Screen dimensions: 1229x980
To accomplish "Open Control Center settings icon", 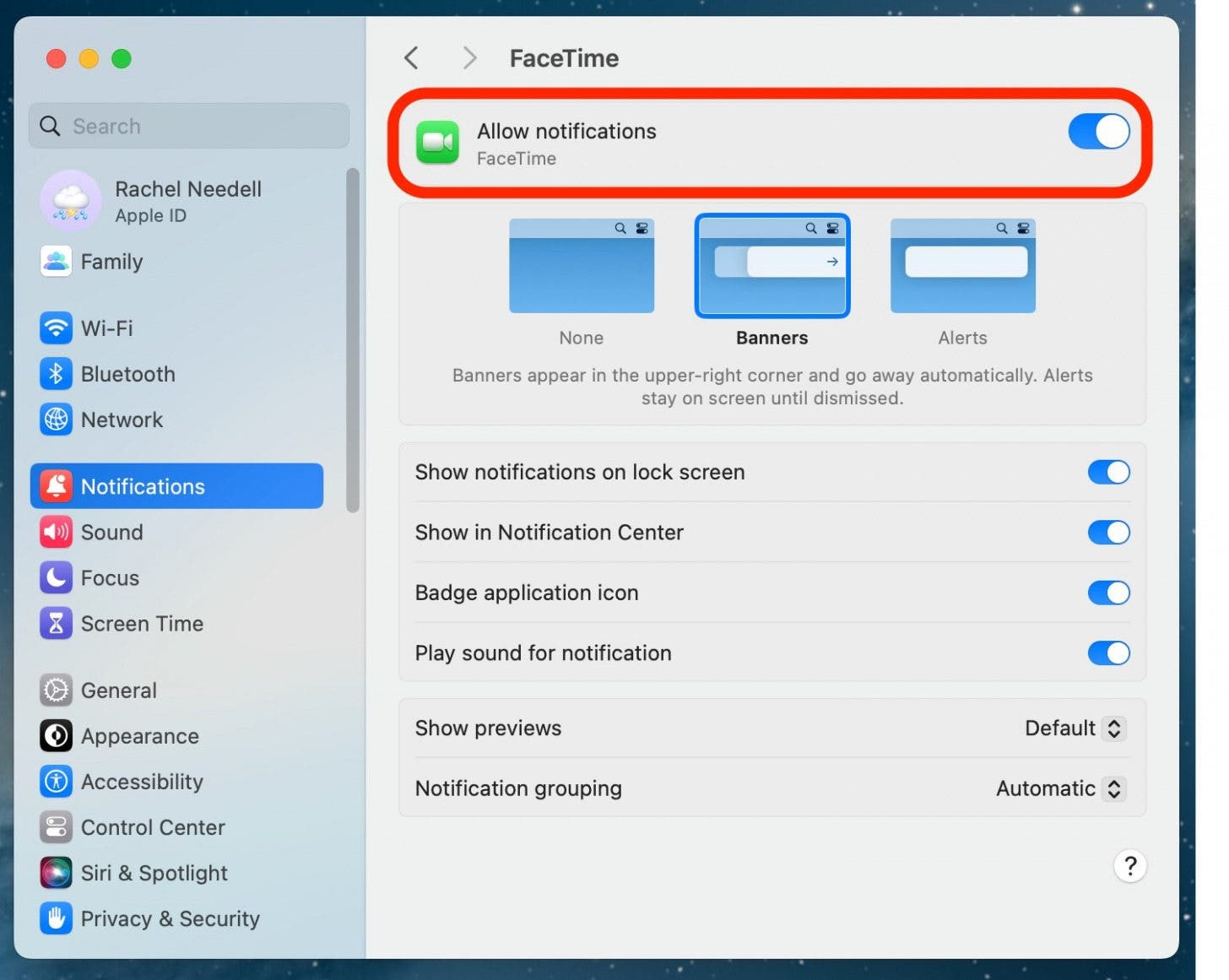I will click(55, 827).
